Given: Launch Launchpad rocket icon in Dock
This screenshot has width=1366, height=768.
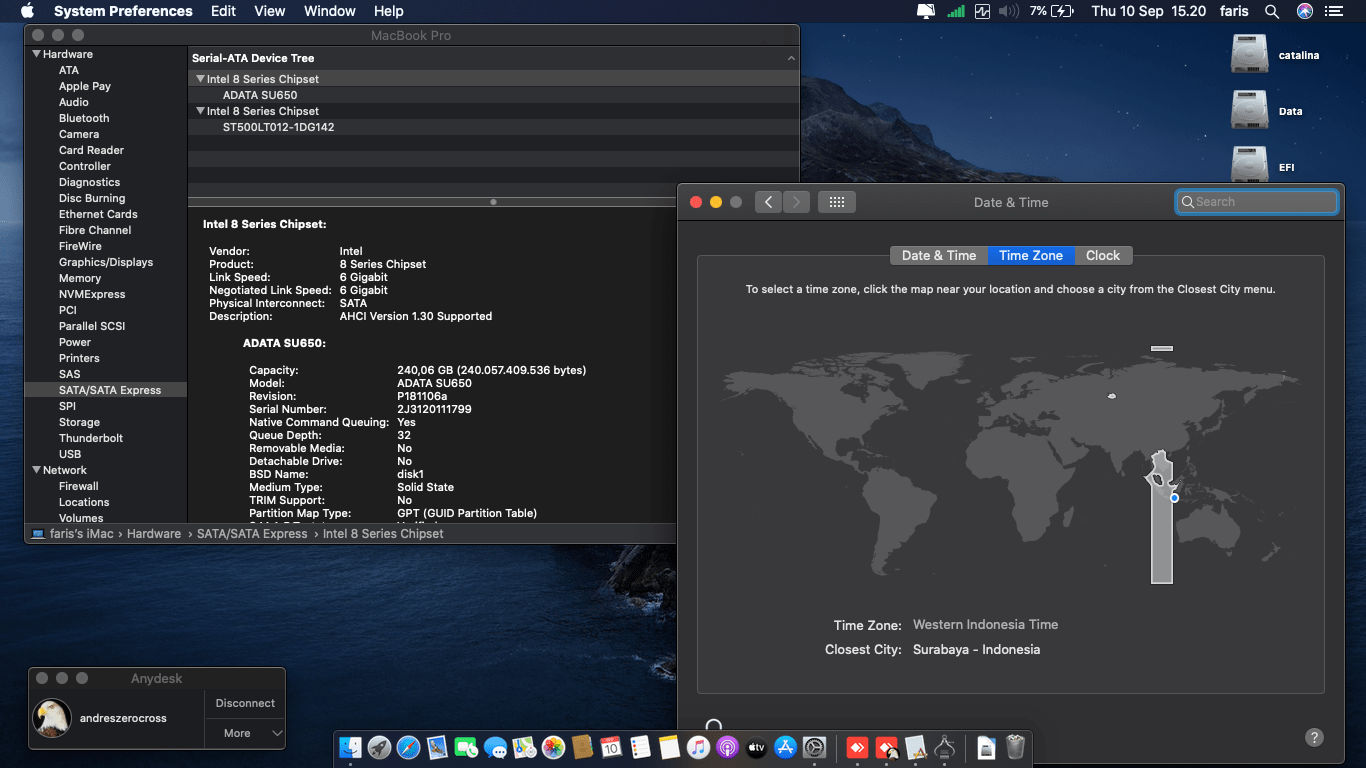Looking at the screenshot, I should coord(379,747).
